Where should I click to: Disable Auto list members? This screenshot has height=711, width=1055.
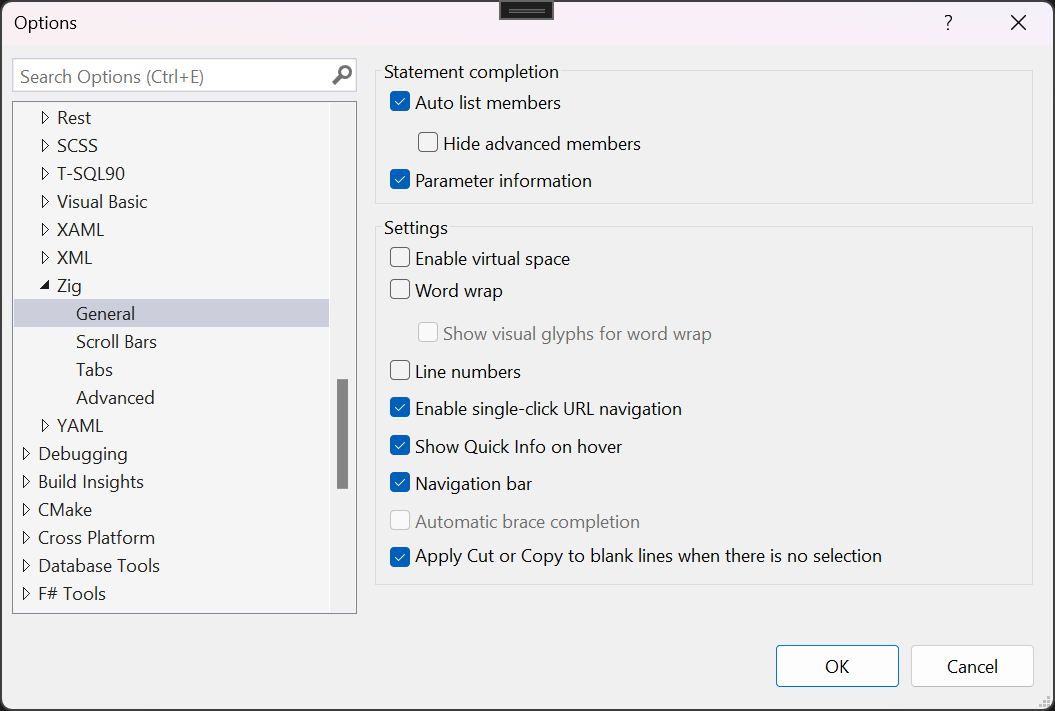pyautogui.click(x=400, y=101)
